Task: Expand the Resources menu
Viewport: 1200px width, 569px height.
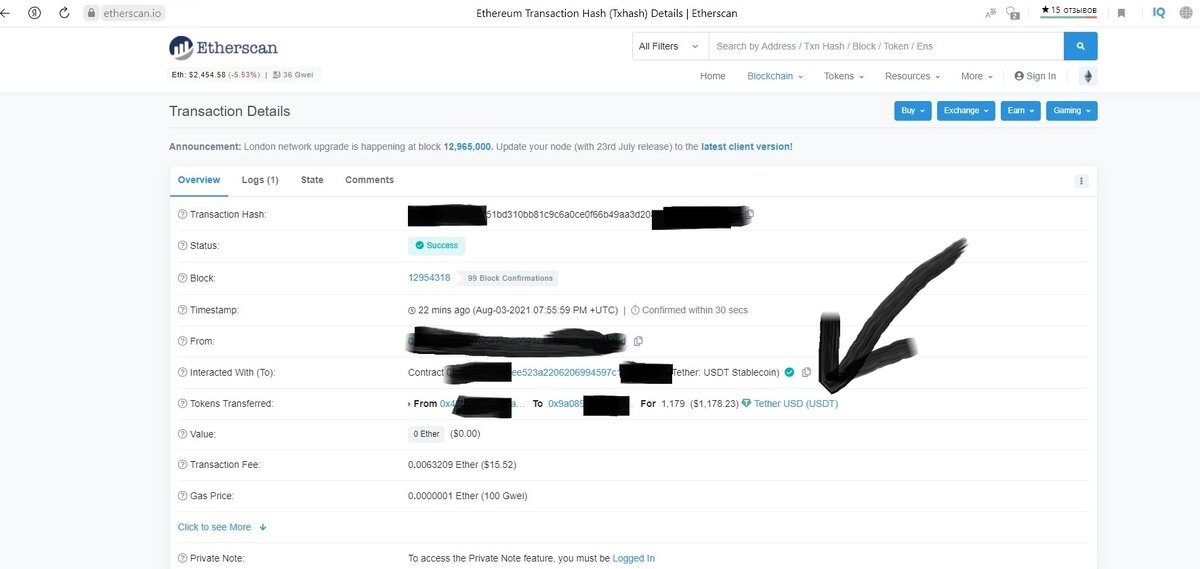Action: [x=912, y=76]
